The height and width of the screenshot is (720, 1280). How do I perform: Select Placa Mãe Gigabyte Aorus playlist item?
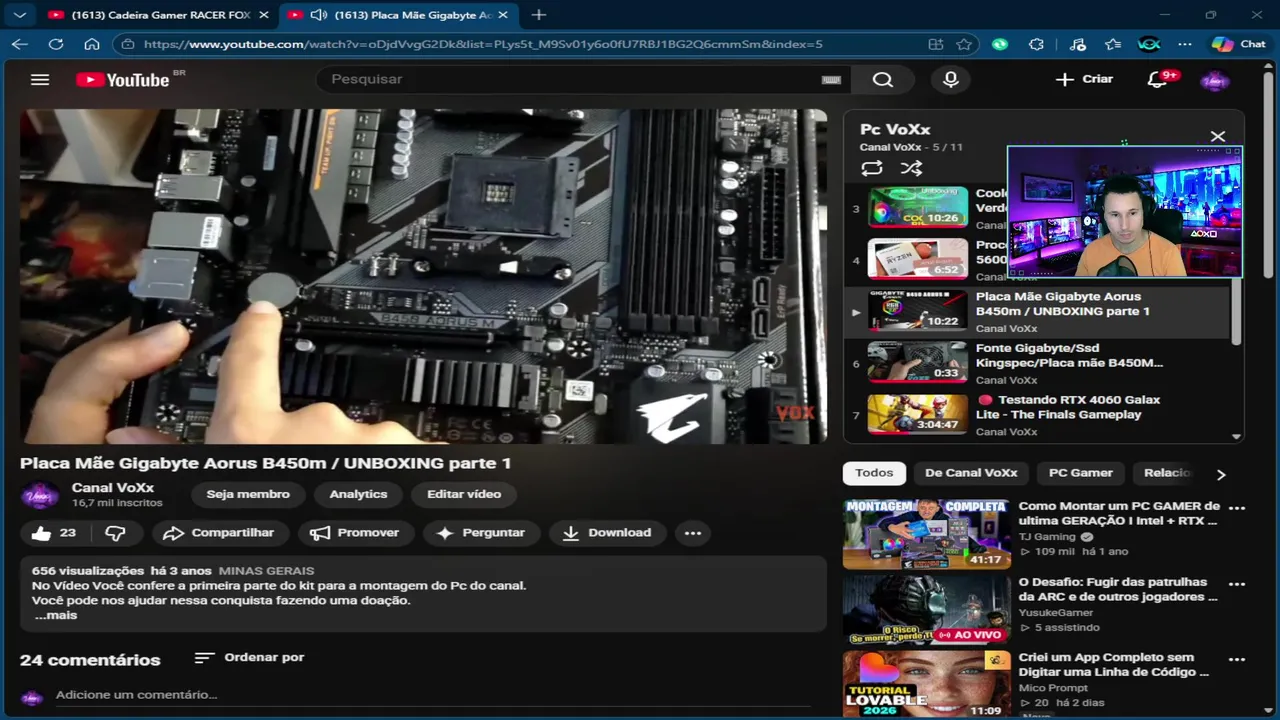(1037, 310)
